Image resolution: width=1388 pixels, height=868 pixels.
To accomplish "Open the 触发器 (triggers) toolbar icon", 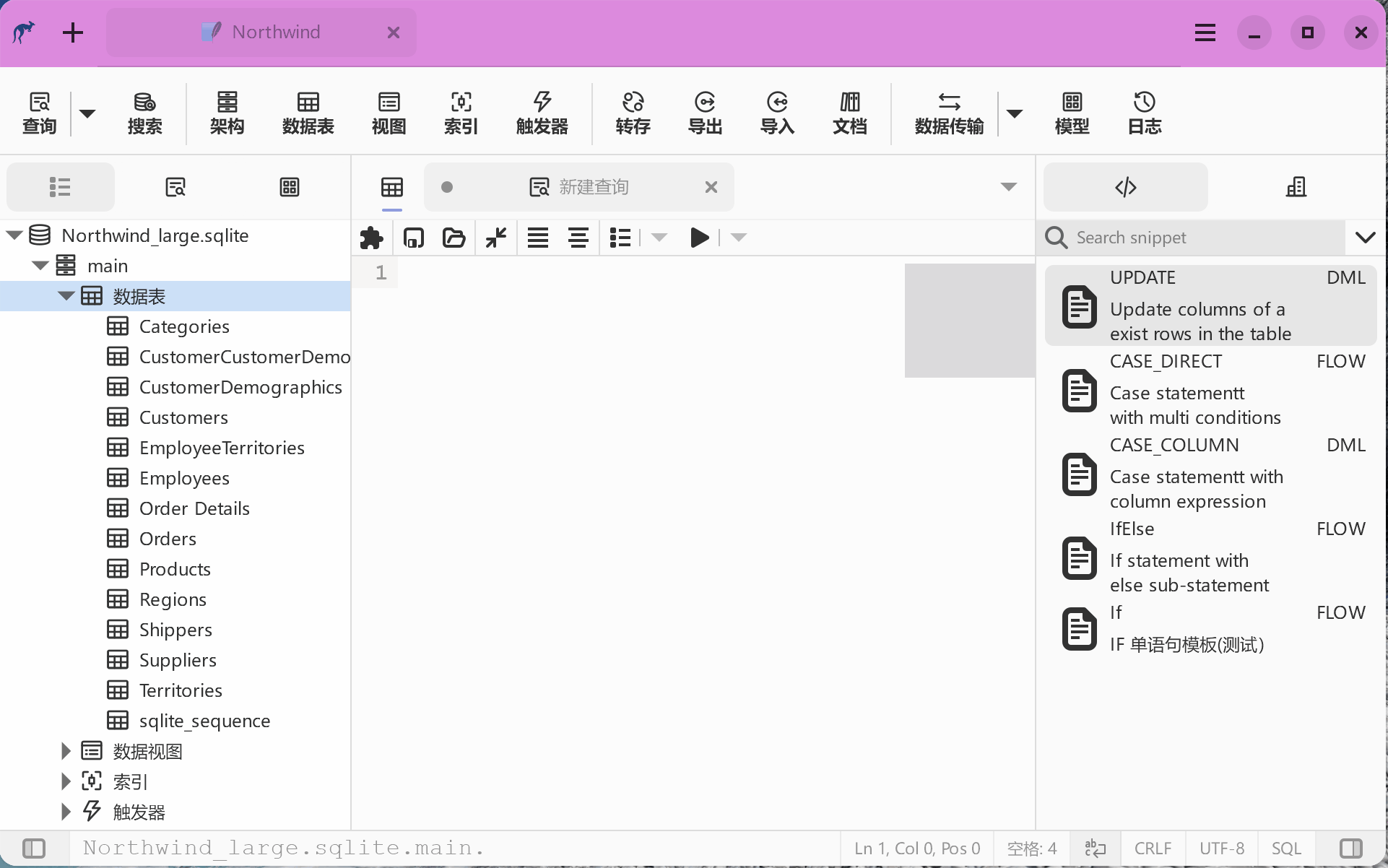I will point(542,113).
